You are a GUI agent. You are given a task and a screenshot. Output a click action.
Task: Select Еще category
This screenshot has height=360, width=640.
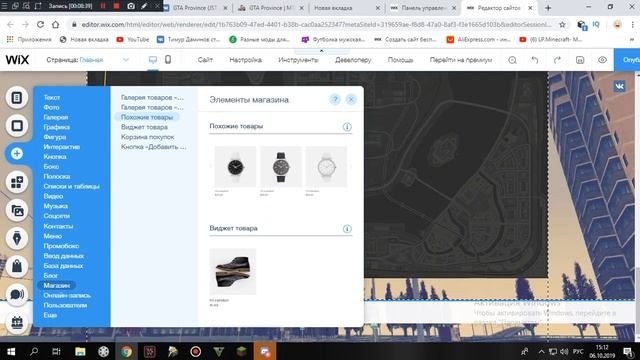click(50, 315)
